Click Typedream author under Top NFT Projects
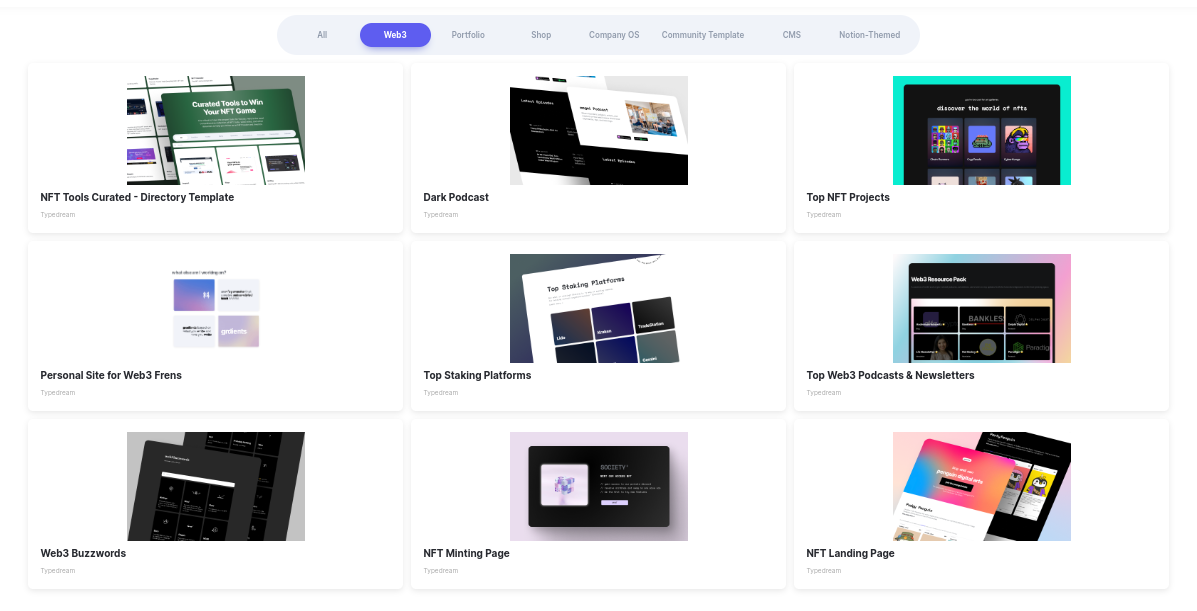 click(x=824, y=215)
